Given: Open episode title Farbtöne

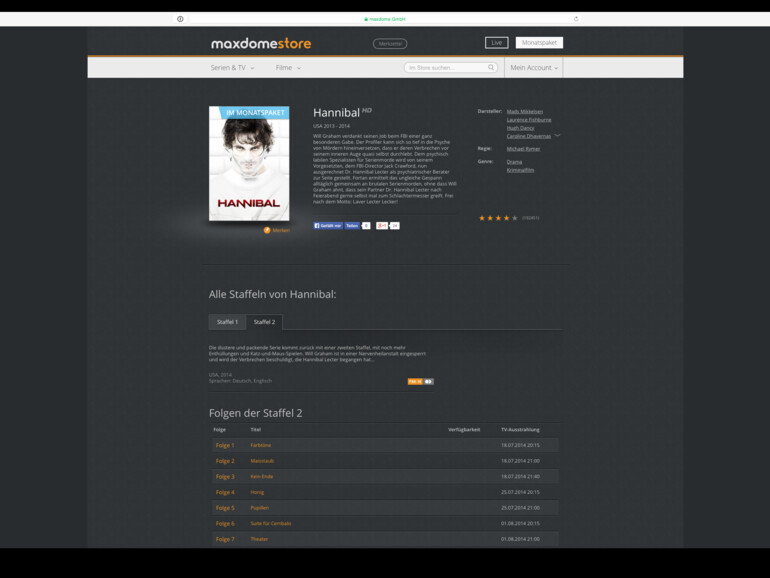Looking at the screenshot, I should 260,445.
